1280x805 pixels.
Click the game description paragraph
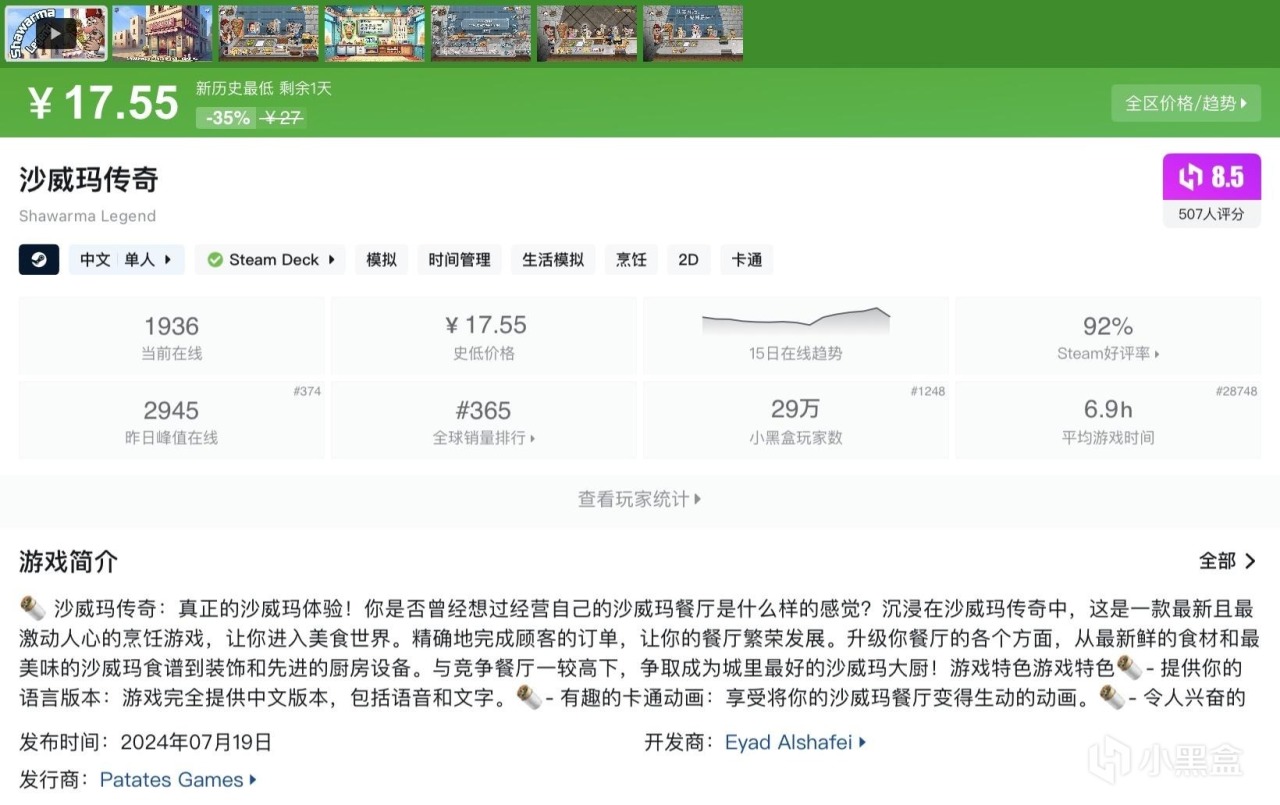[640, 653]
